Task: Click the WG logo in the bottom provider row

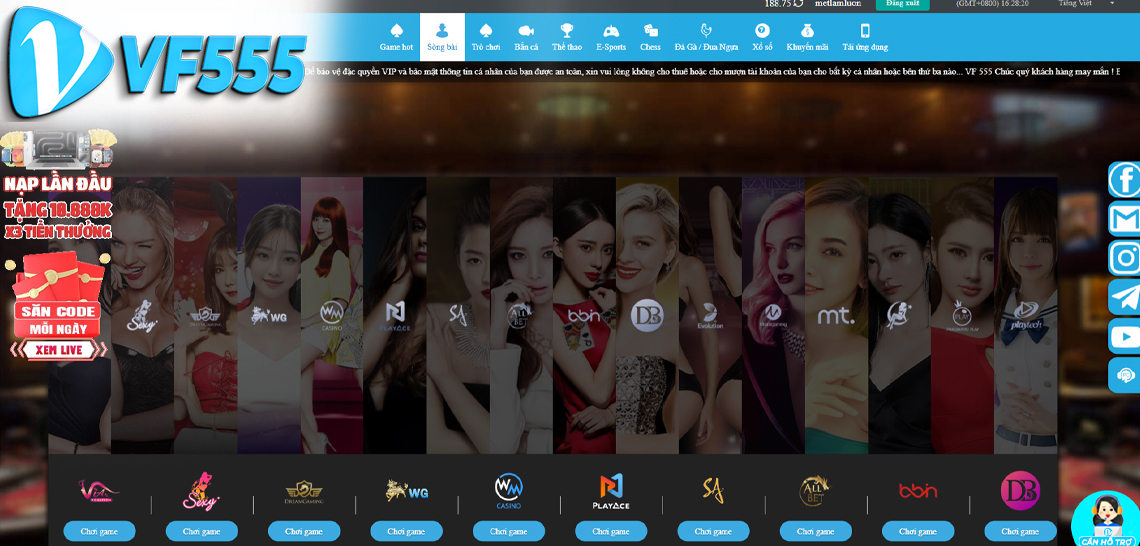Action: [406, 491]
